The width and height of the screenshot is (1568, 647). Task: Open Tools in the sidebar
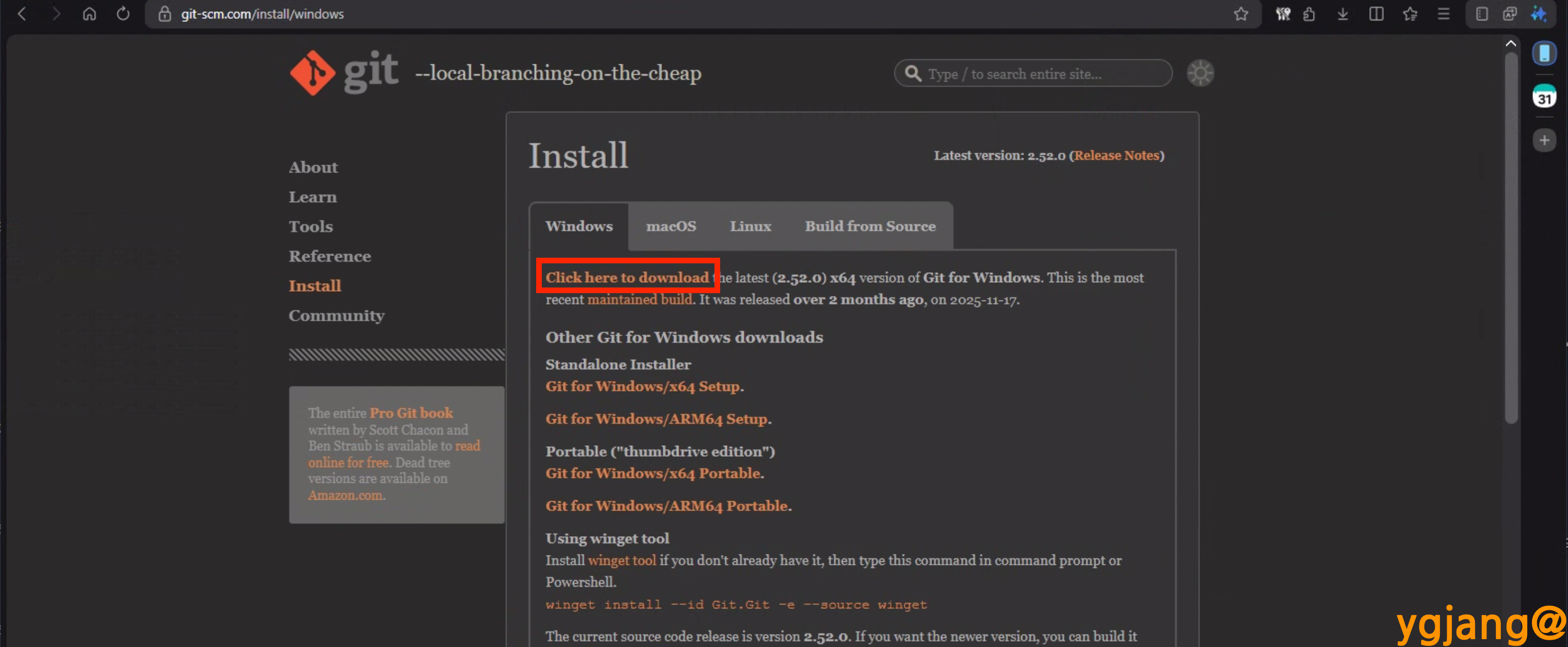[311, 226]
